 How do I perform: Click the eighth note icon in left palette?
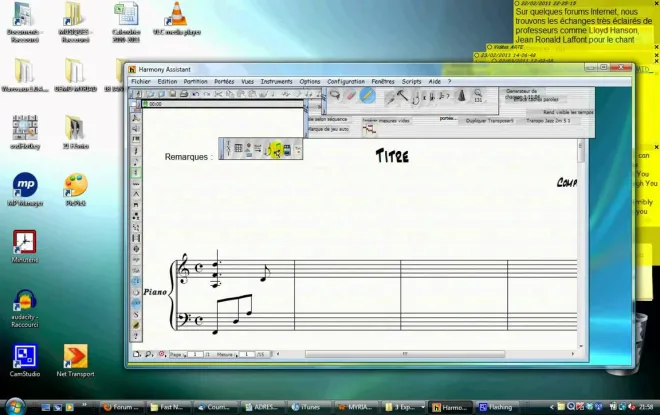(x=136, y=162)
